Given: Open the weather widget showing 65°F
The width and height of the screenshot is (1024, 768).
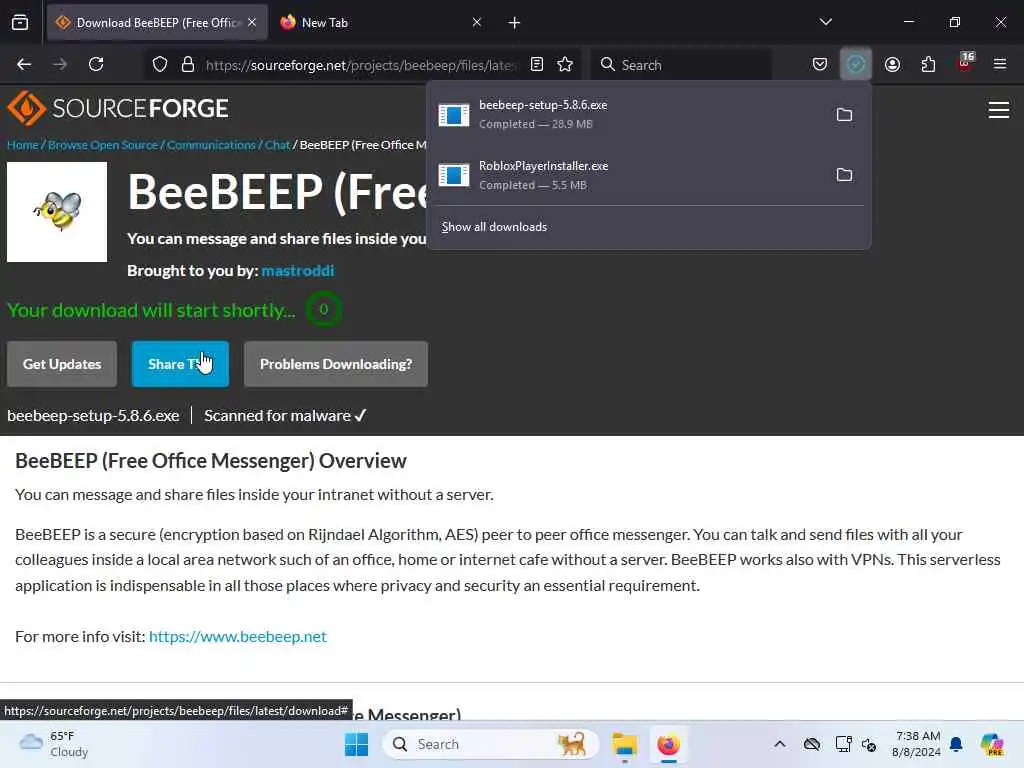Looking at the screenshot, I should point(54,744).
